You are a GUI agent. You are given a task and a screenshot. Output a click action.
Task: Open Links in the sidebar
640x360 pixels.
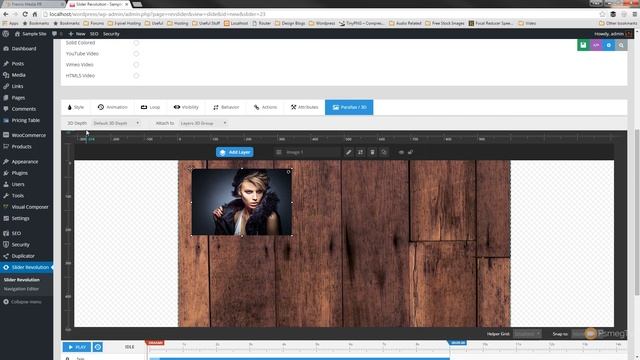point(17,86)
